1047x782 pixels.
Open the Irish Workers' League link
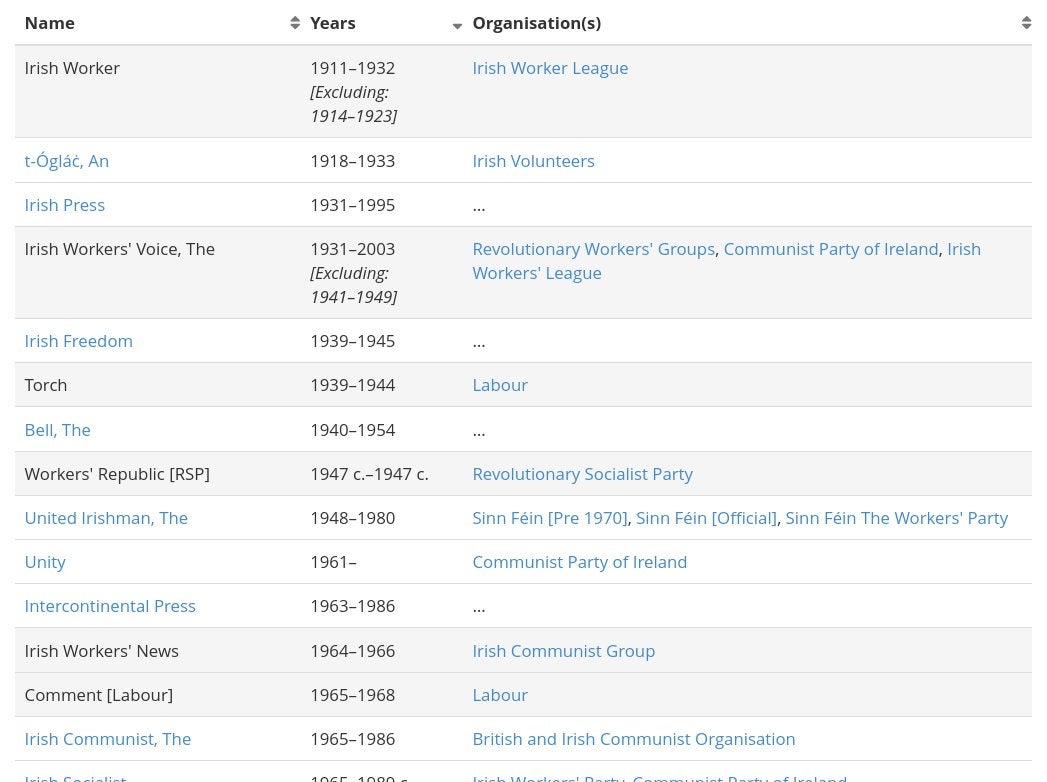pos(726,261)
